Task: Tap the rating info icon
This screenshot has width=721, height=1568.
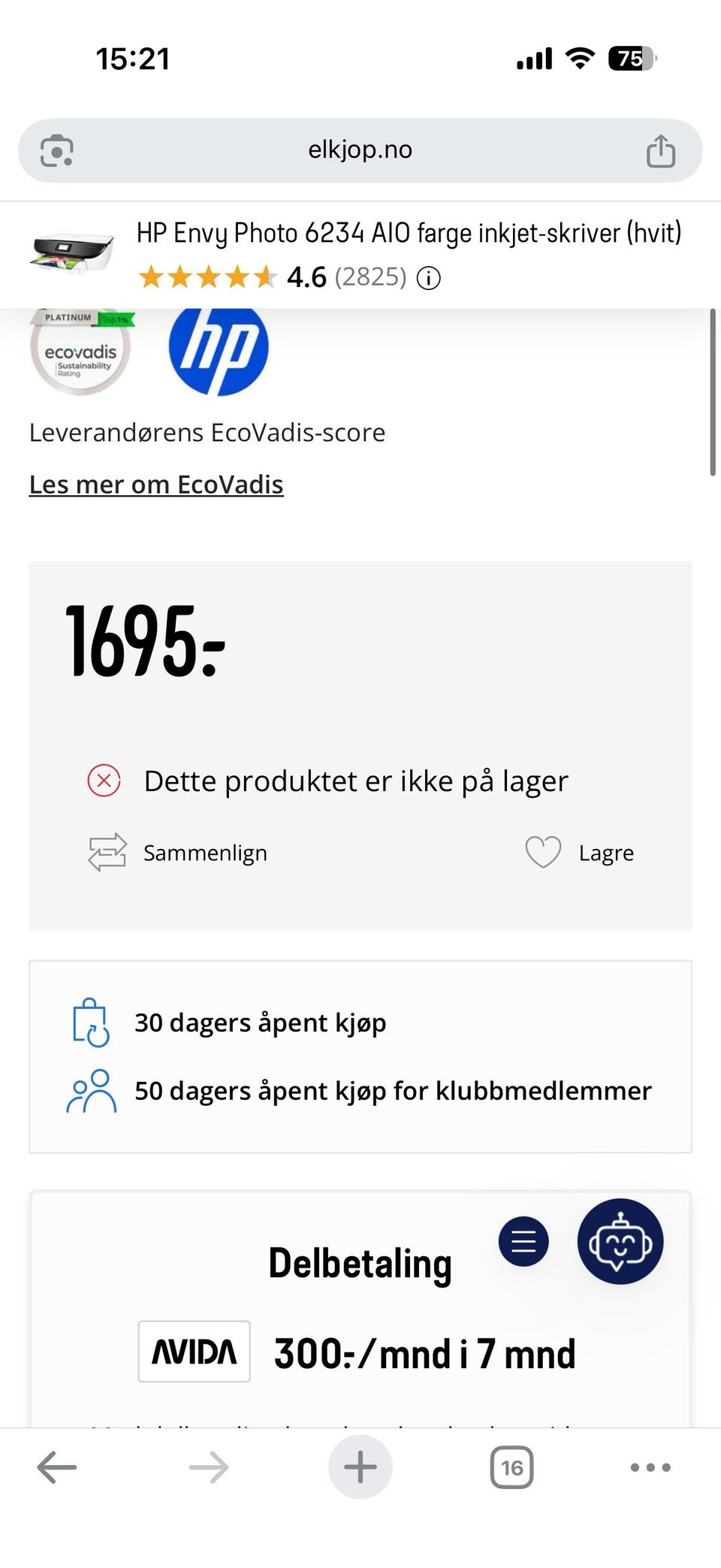Action: [x=429, y=279]
